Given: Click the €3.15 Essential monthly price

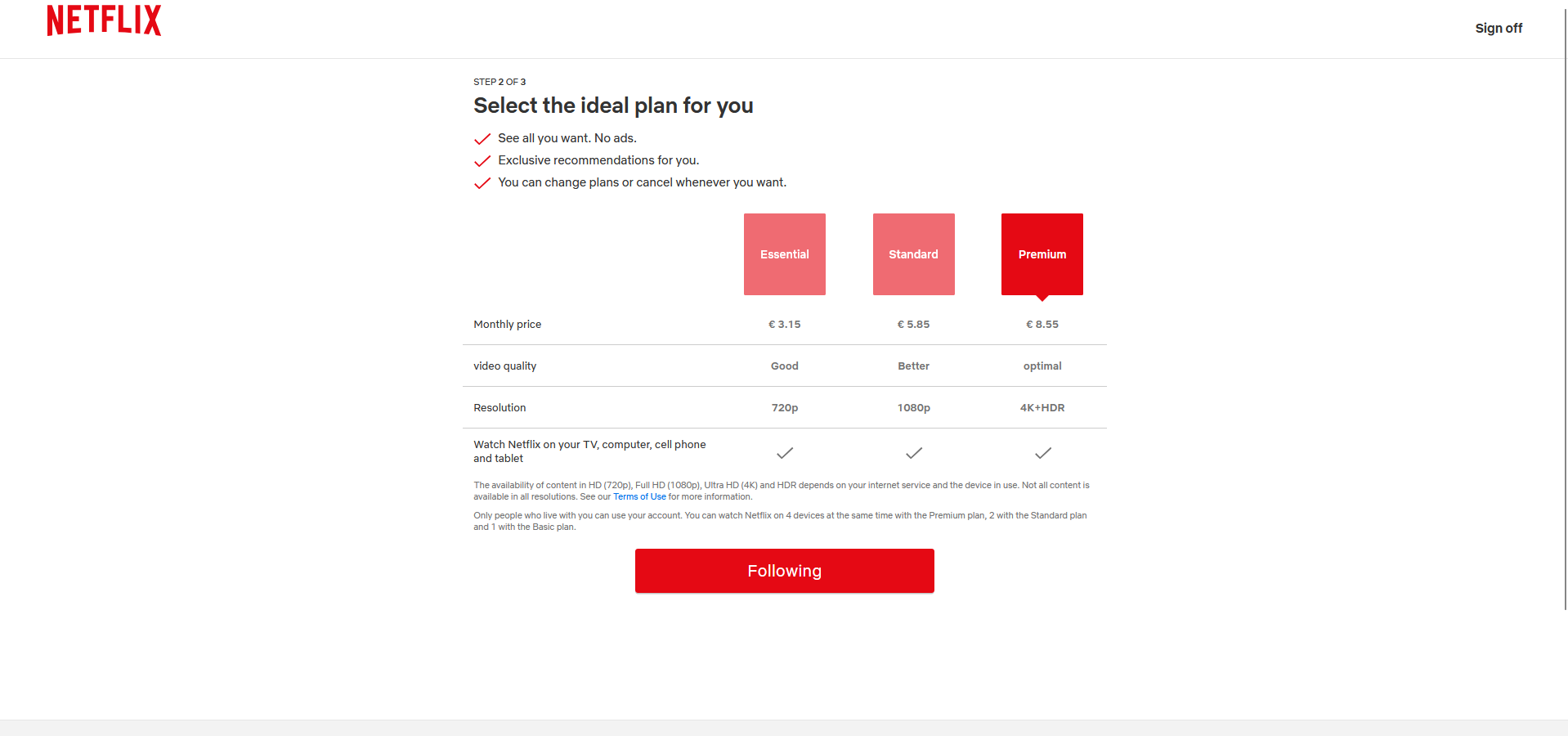Looking at the screenshot, I should tap(785, 325).
